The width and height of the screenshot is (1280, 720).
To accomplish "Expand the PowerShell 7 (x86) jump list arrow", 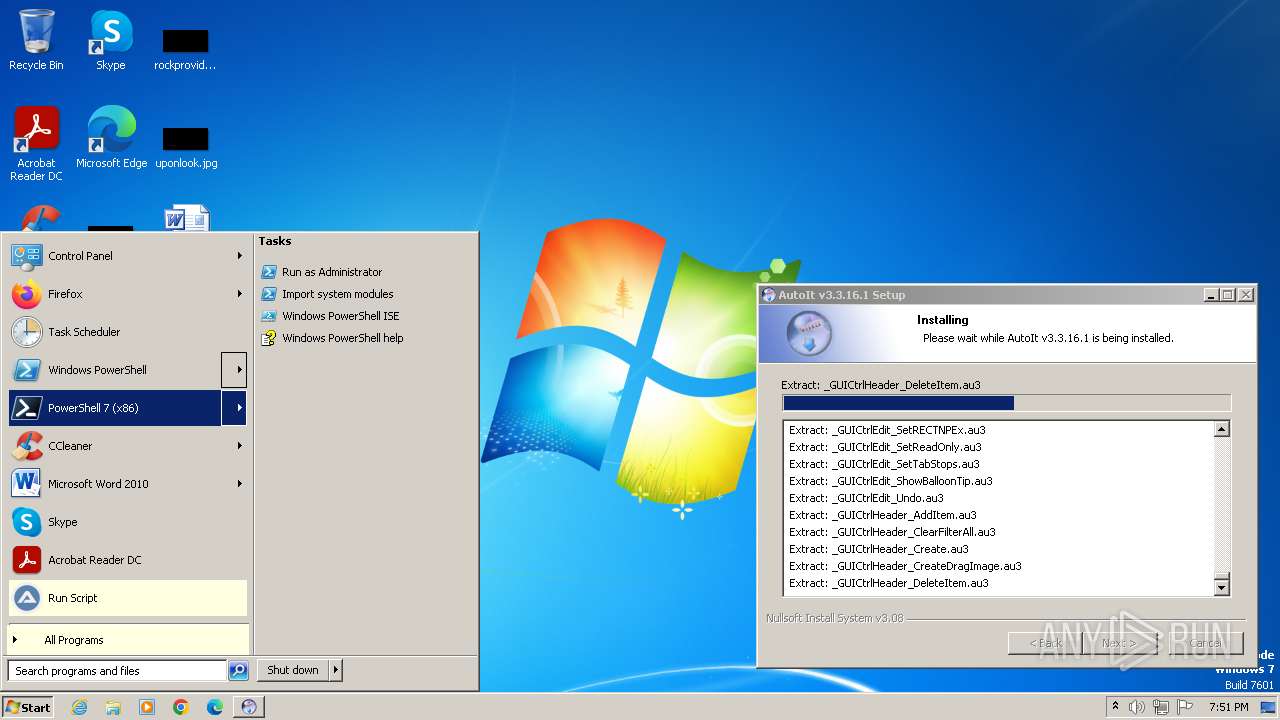I will [234, 408].
